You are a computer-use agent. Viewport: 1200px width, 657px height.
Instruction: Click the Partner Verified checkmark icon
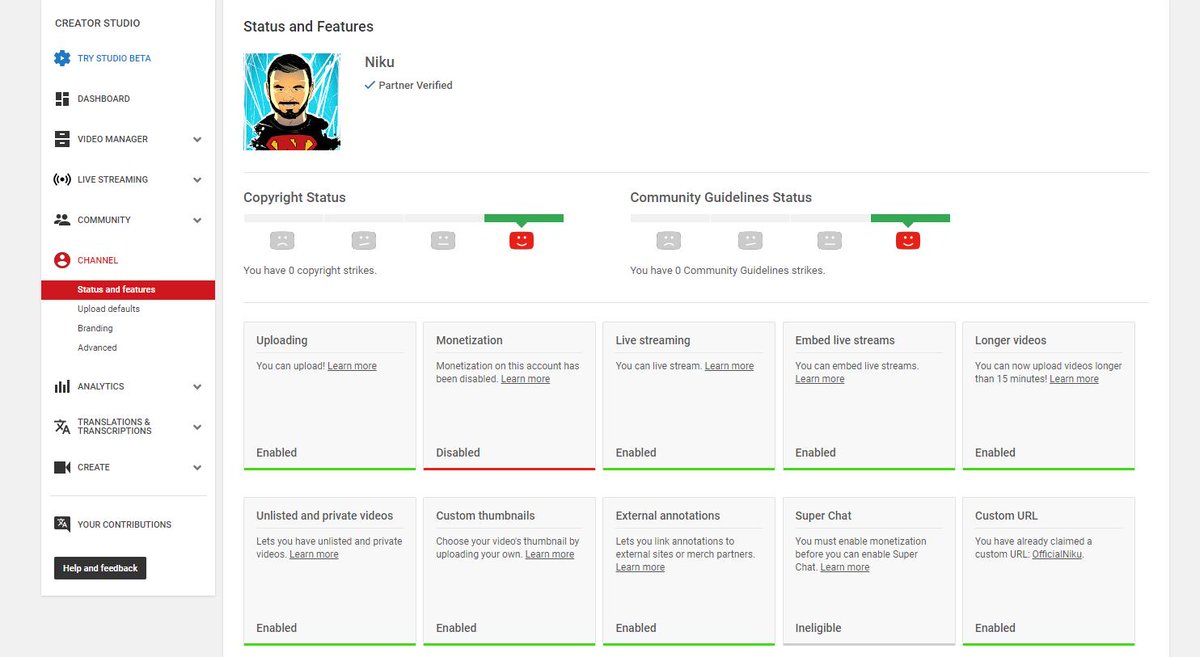tap(370, 85)
